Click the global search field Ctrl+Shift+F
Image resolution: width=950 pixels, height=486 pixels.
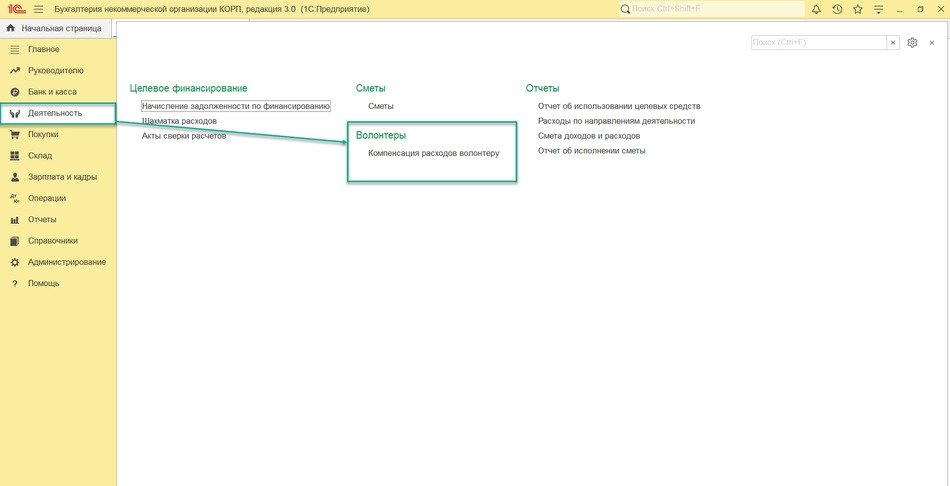click(x=710, y=9)
